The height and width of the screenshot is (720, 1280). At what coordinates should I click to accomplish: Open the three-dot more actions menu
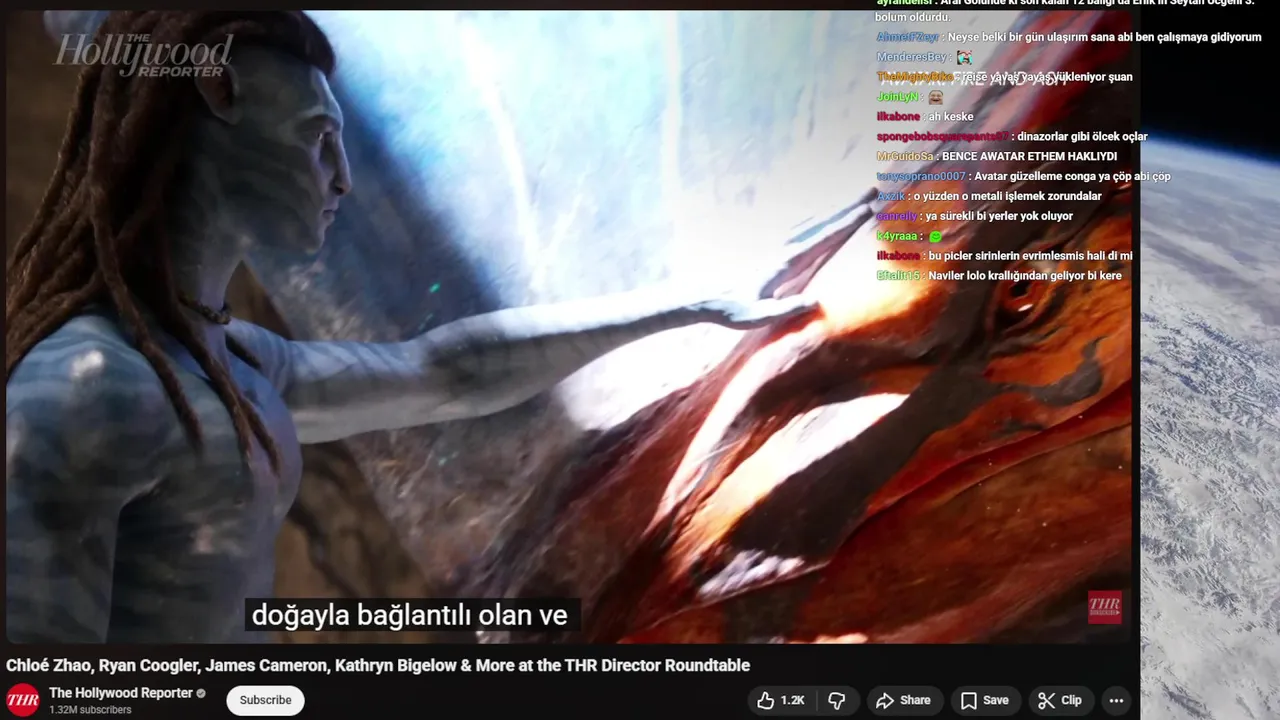pos(1116,700)
